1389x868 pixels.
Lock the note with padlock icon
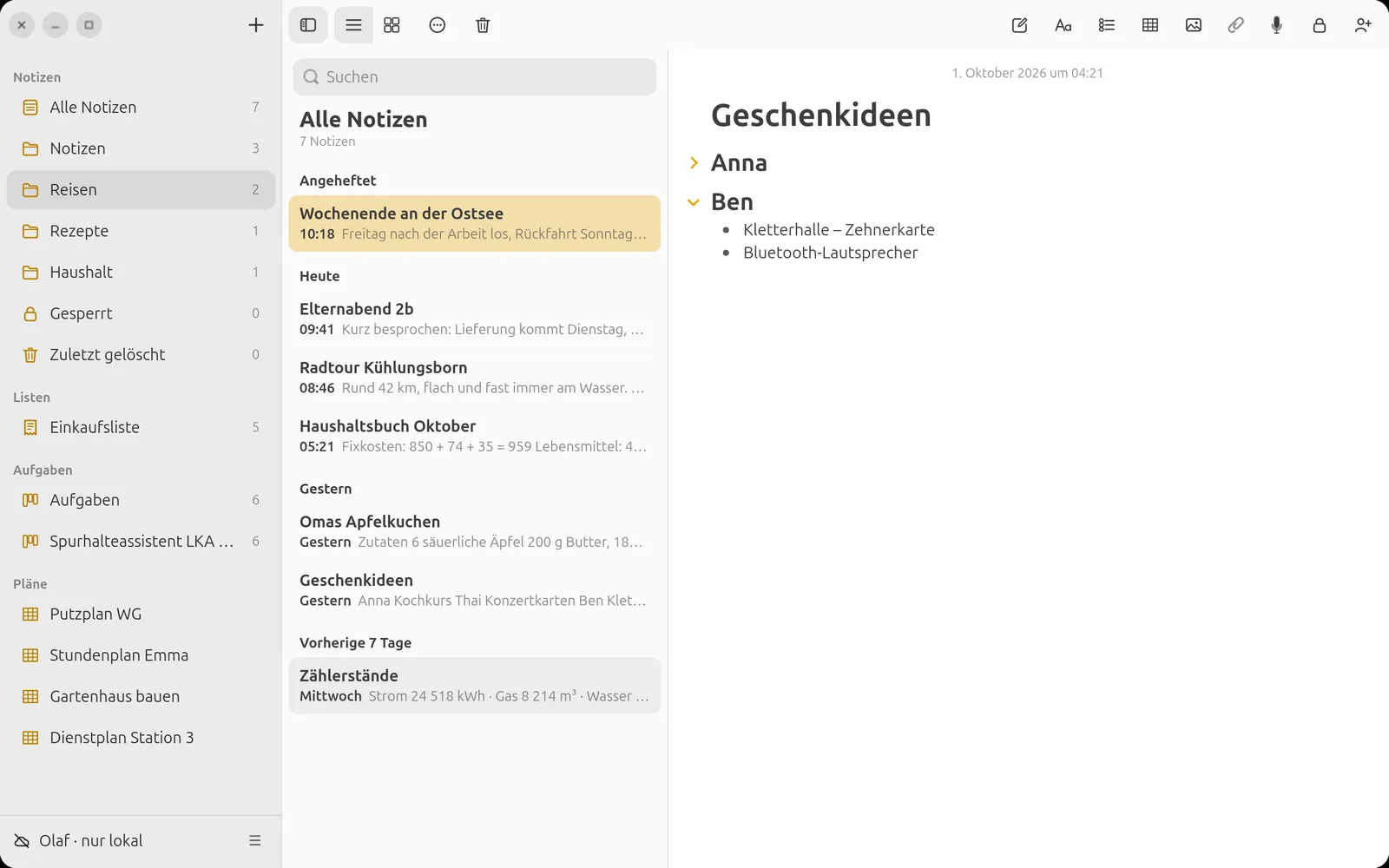(x=1320, y=25)
